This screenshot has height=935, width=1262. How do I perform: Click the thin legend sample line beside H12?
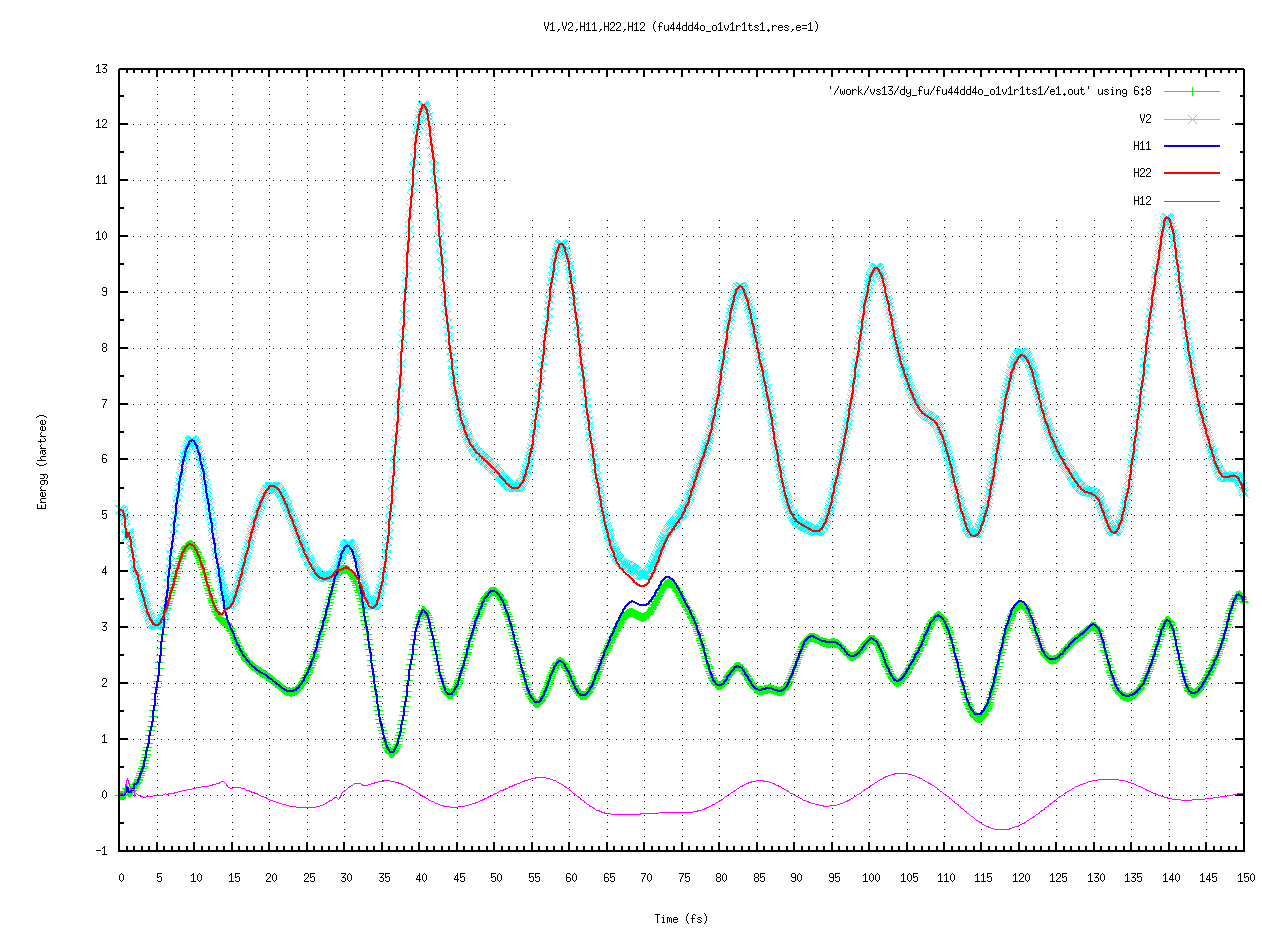click(x=1192, y=200)
